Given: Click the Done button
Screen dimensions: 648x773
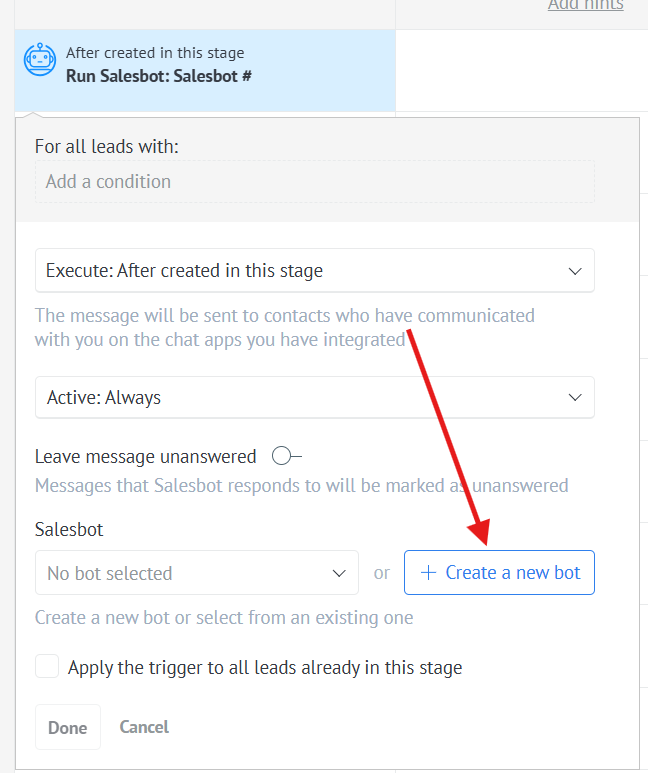Looking at the screenshot, I should click(x=67, y=727).
